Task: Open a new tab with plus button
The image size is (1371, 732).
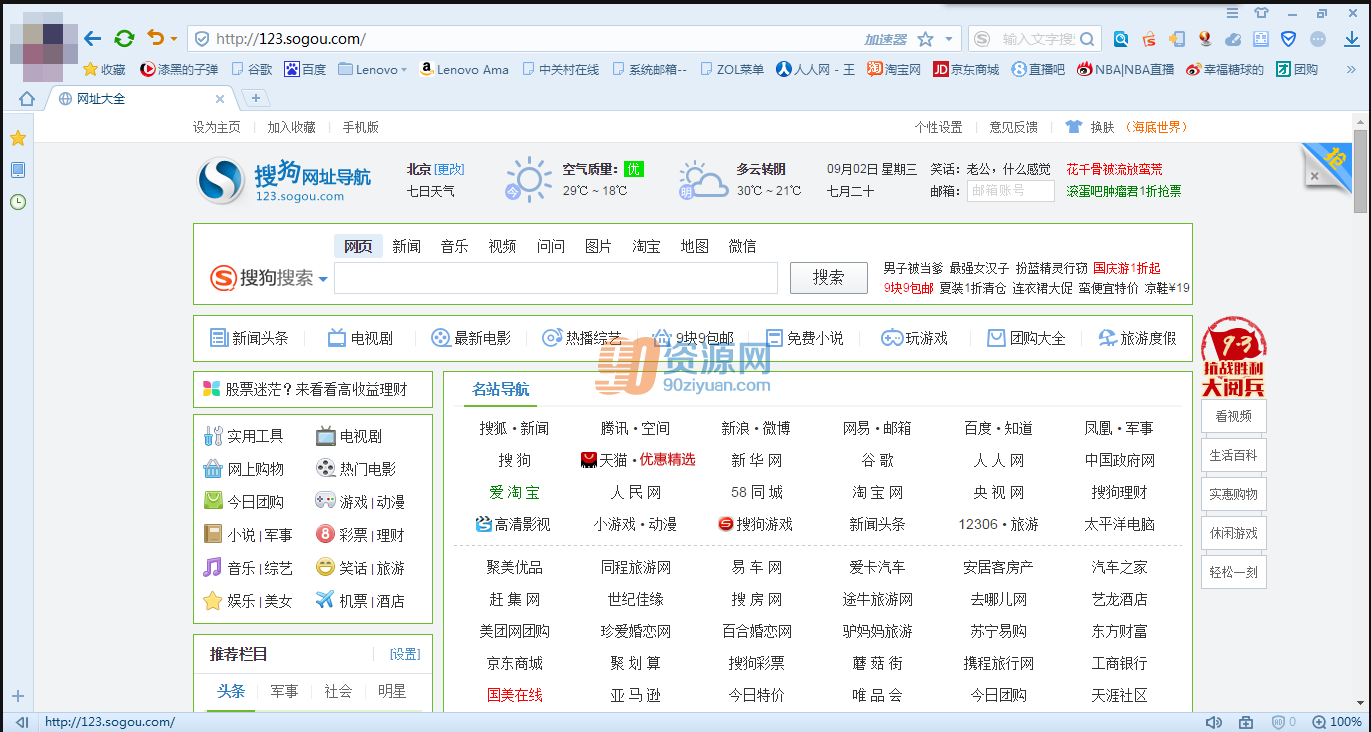Action: tap(256, 98)
